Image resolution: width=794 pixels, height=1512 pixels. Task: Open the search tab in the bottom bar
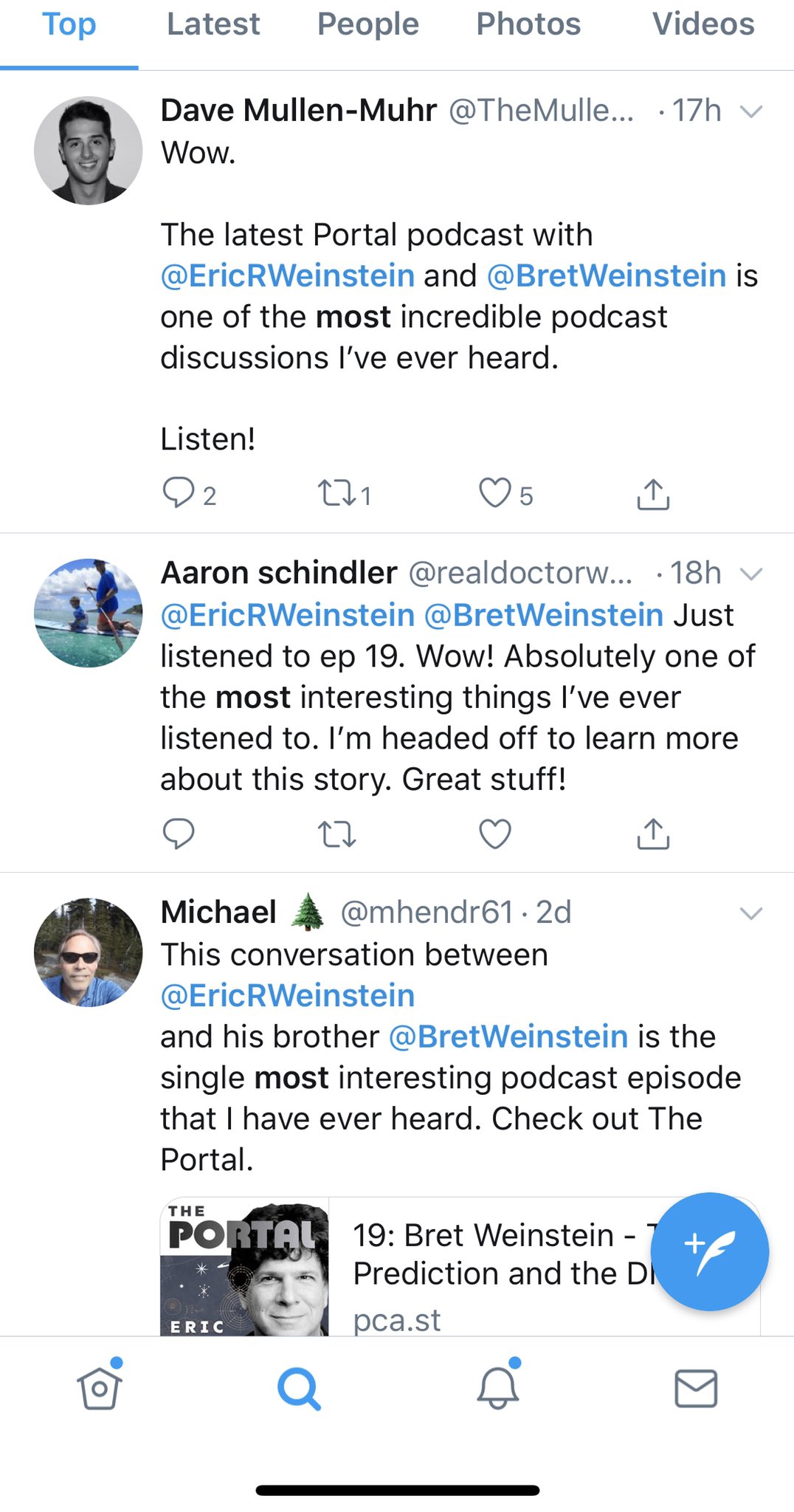click(x=299, y=1388)
